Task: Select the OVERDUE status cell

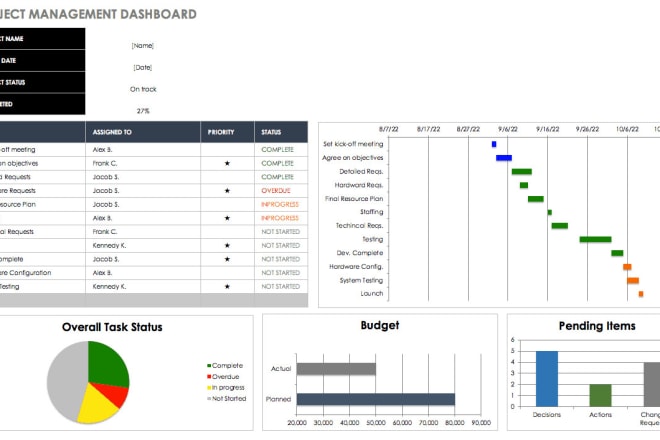Action: point(281,191)
